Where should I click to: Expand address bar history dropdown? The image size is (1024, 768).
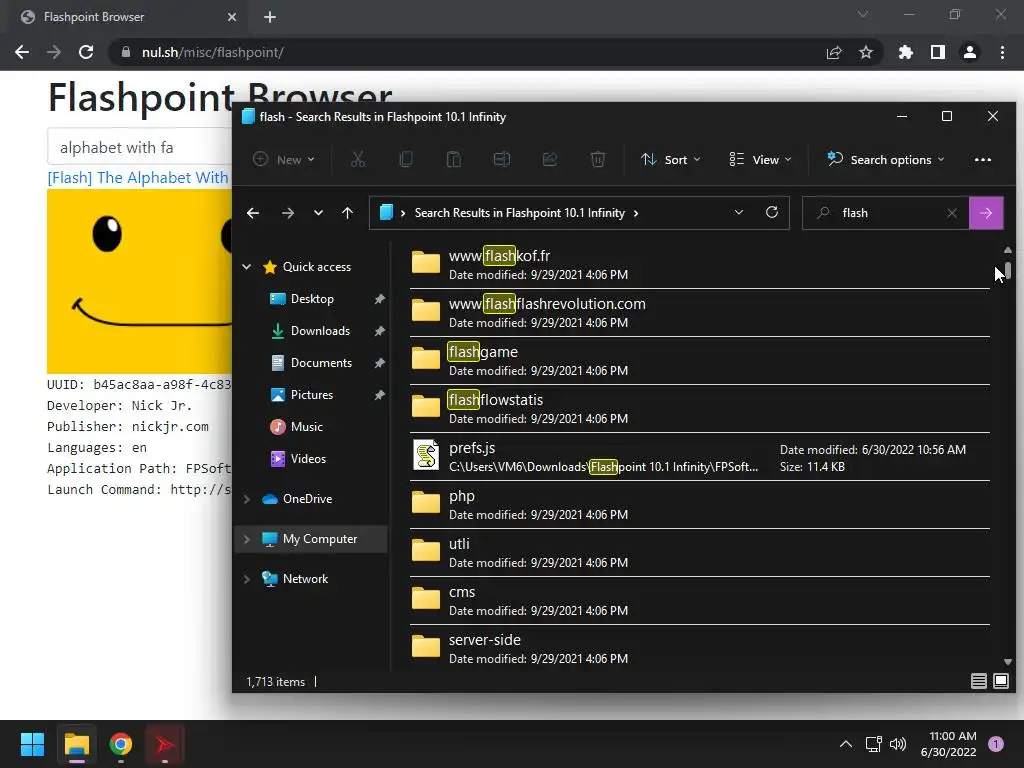tap(739, 212)
